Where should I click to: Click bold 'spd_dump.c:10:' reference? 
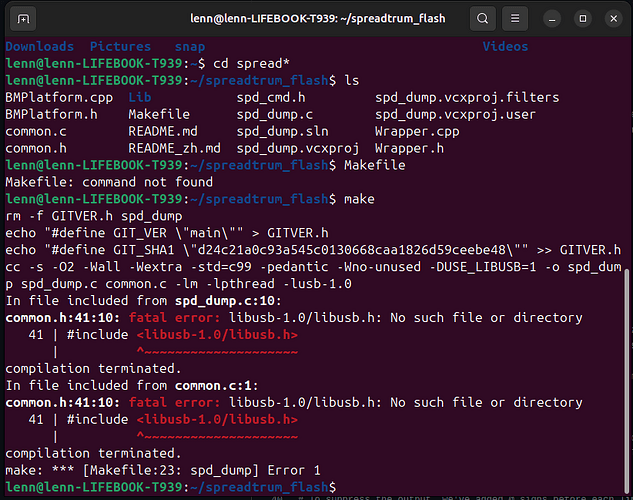228,301
